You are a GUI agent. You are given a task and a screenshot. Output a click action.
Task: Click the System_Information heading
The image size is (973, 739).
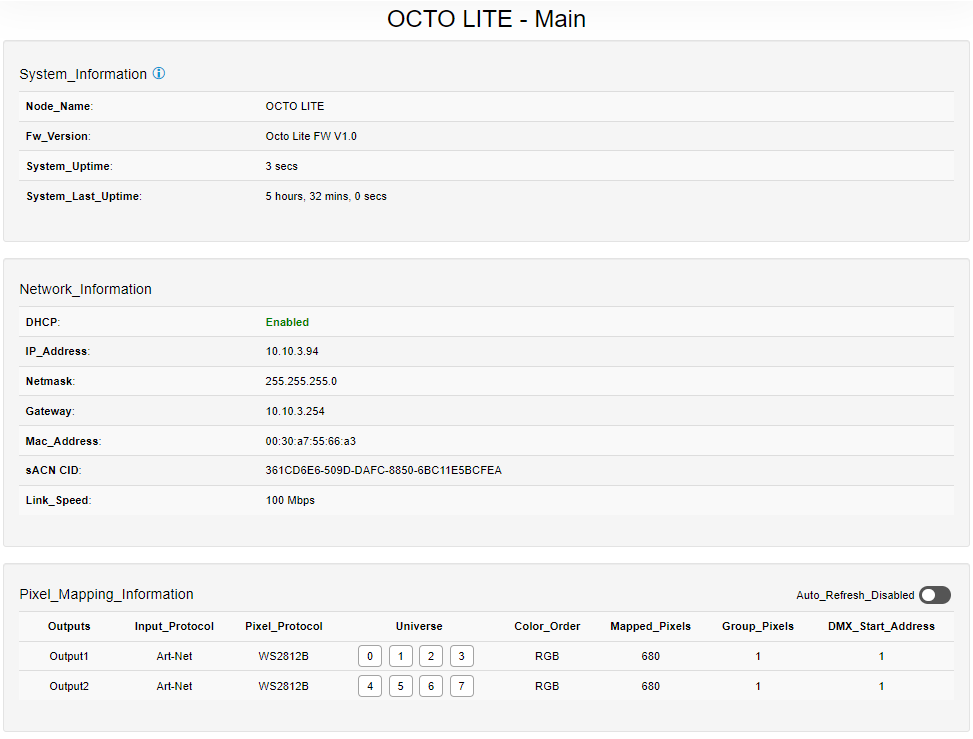[x=83, y=74]
